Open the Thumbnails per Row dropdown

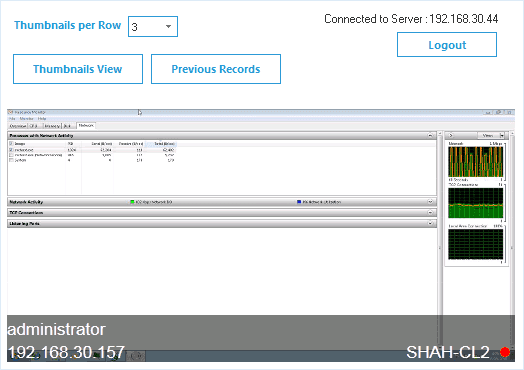click(x=153, y=26)
